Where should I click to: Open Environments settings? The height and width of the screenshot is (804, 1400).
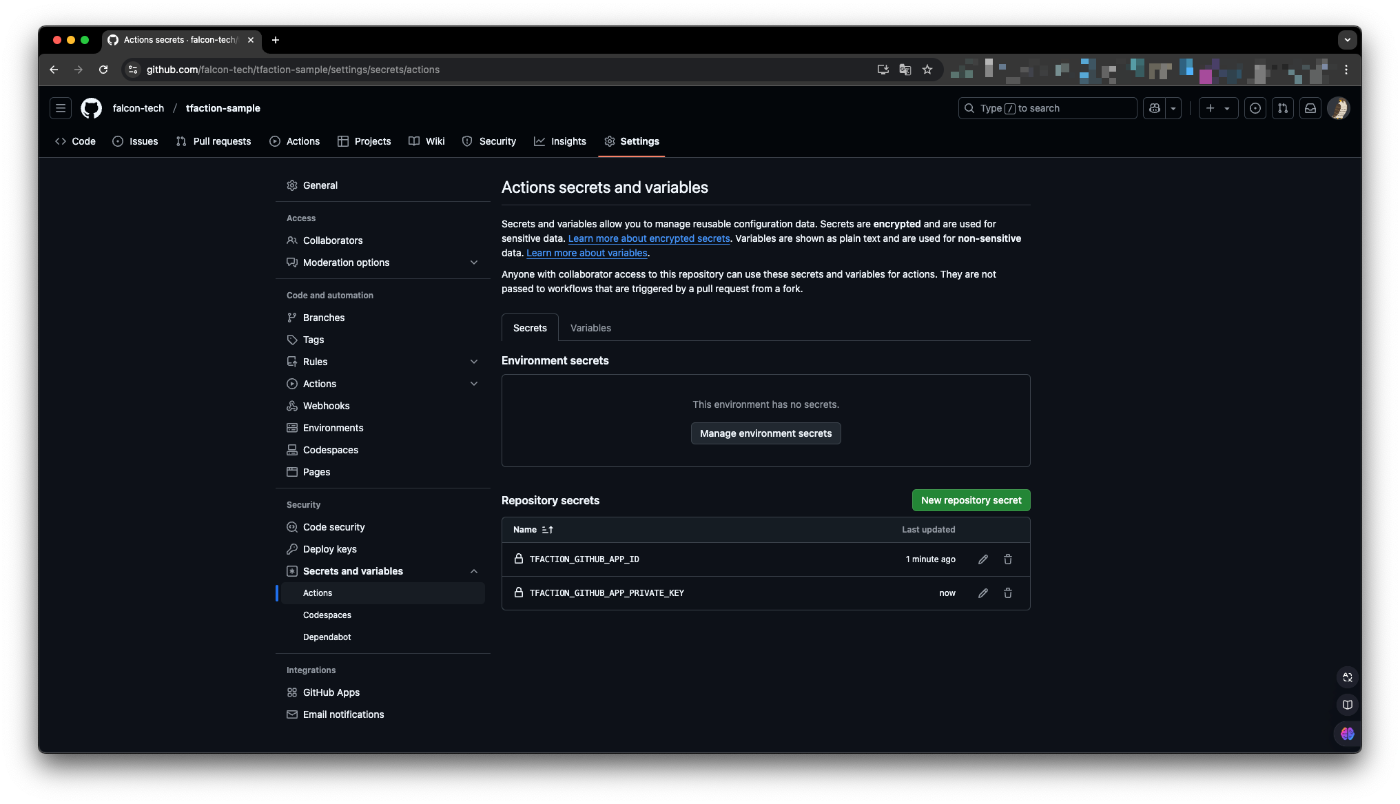381,427
